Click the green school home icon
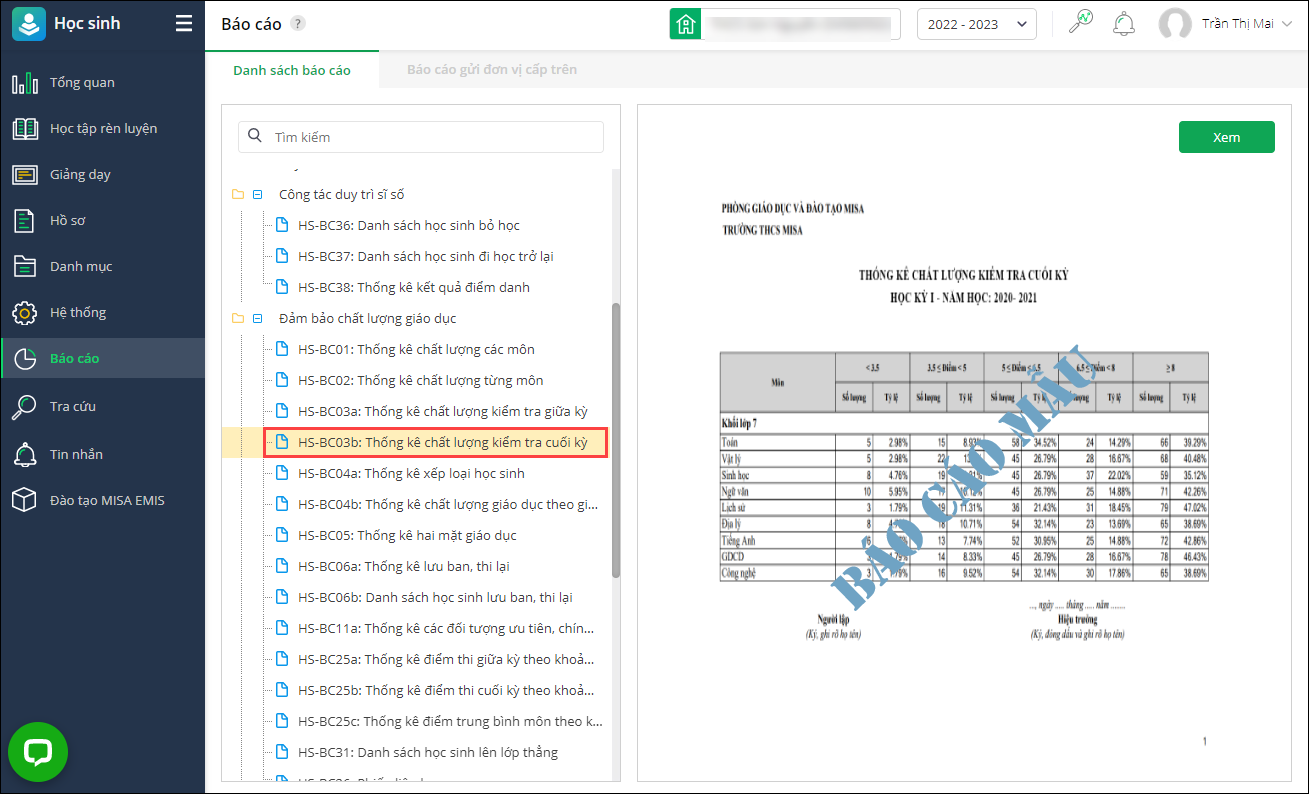 [685, 24]
